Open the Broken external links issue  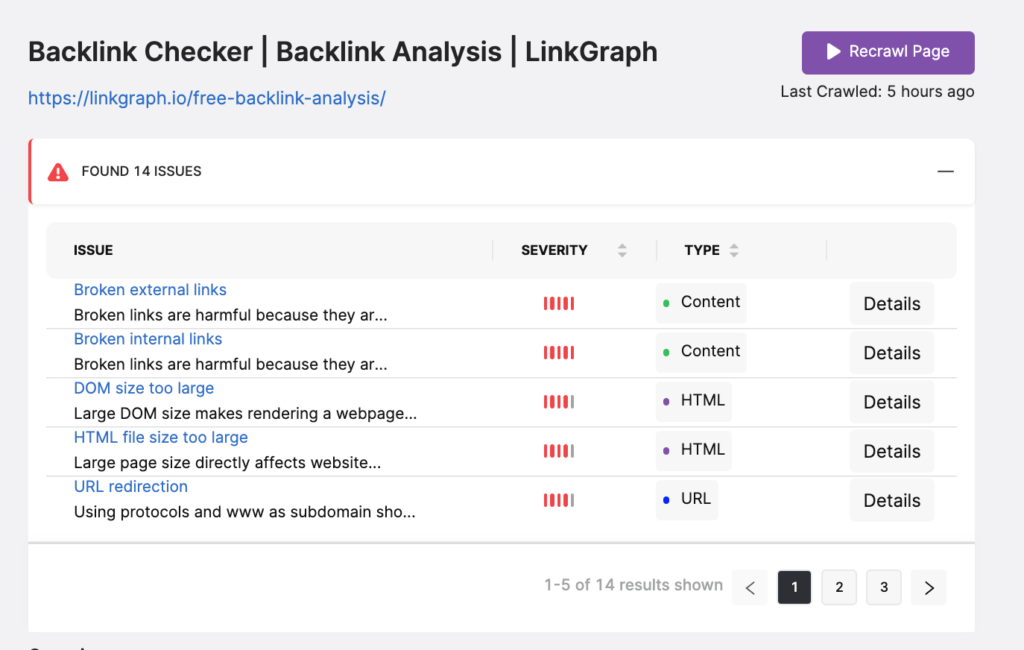[x=150, y=289]
